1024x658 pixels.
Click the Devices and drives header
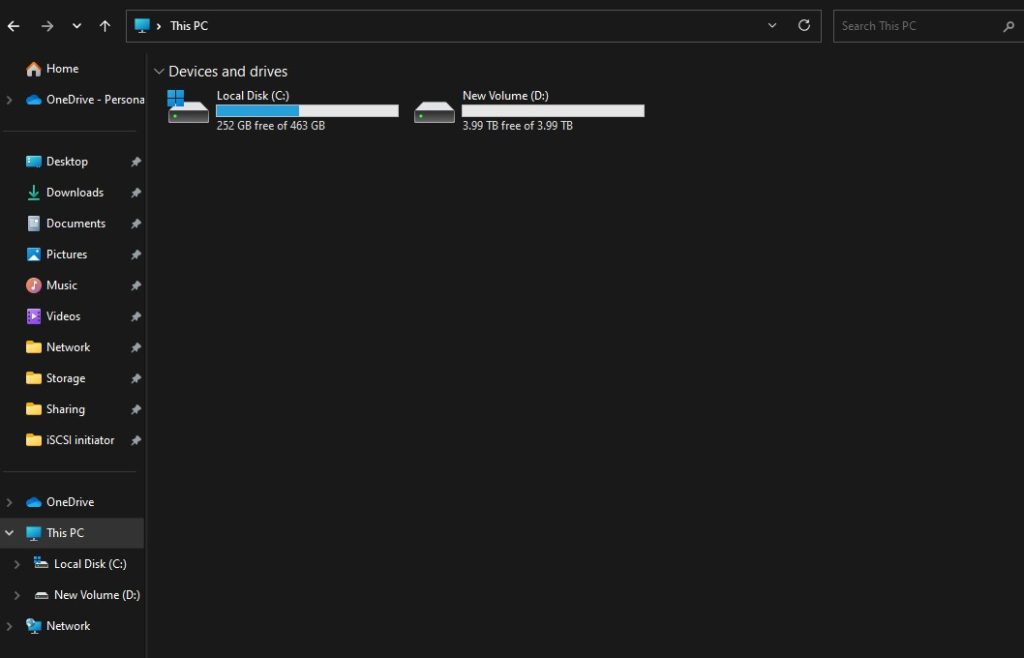(228, 71)
